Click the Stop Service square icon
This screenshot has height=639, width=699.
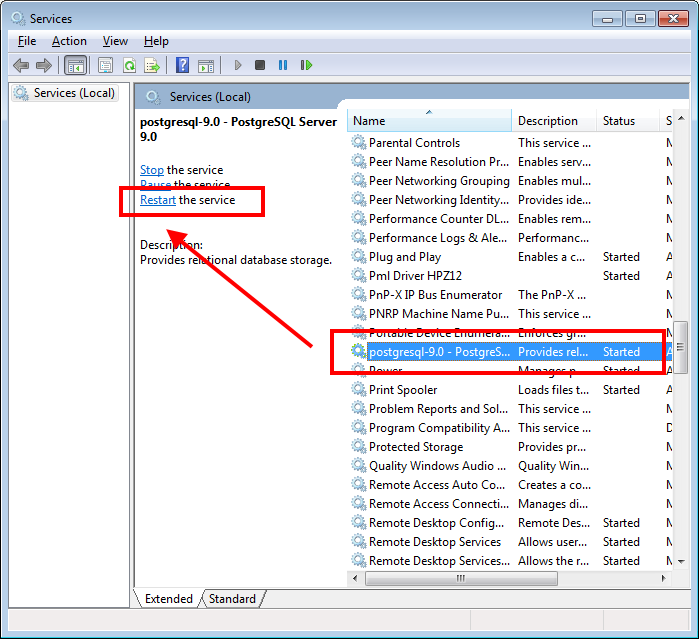(x=260, y=65)
